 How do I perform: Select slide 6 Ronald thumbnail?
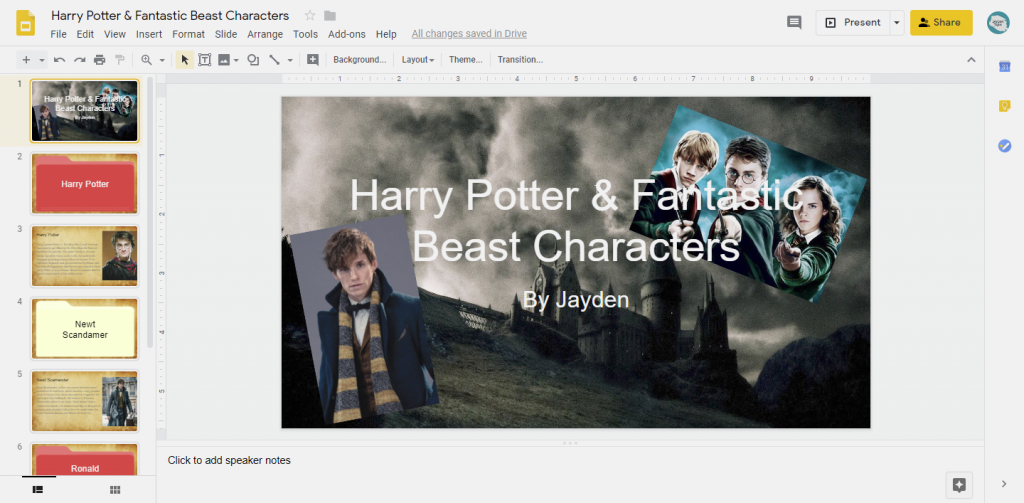(84, 459)
